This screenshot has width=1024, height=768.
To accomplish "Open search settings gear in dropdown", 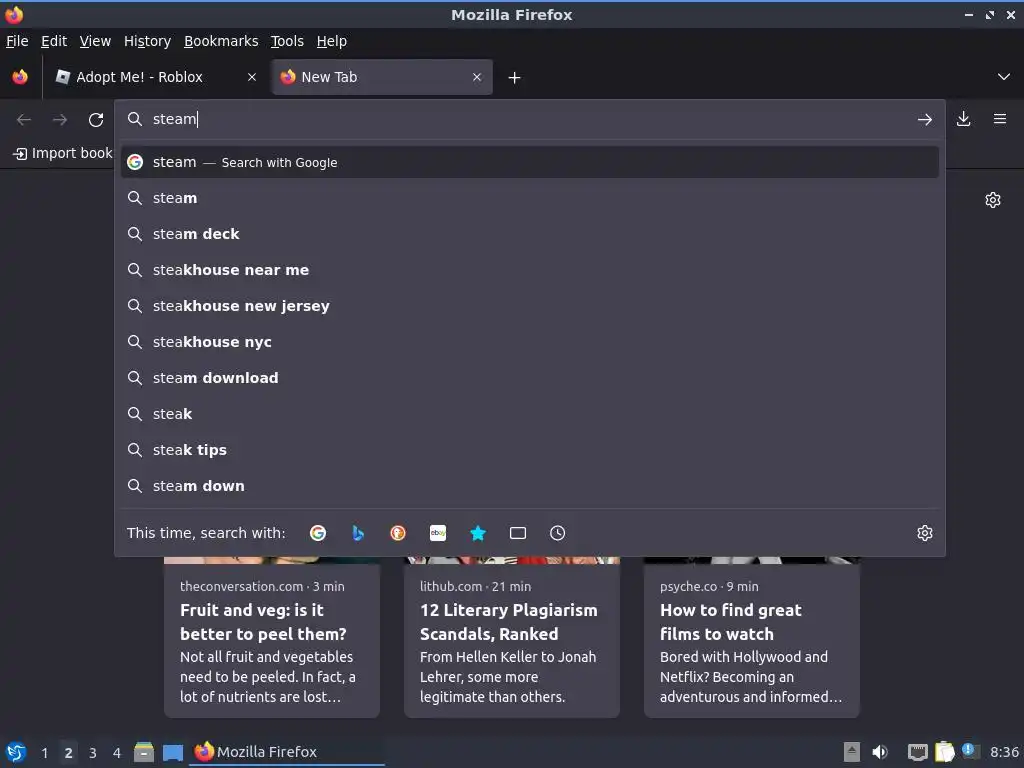I will (x=925, y=533).
